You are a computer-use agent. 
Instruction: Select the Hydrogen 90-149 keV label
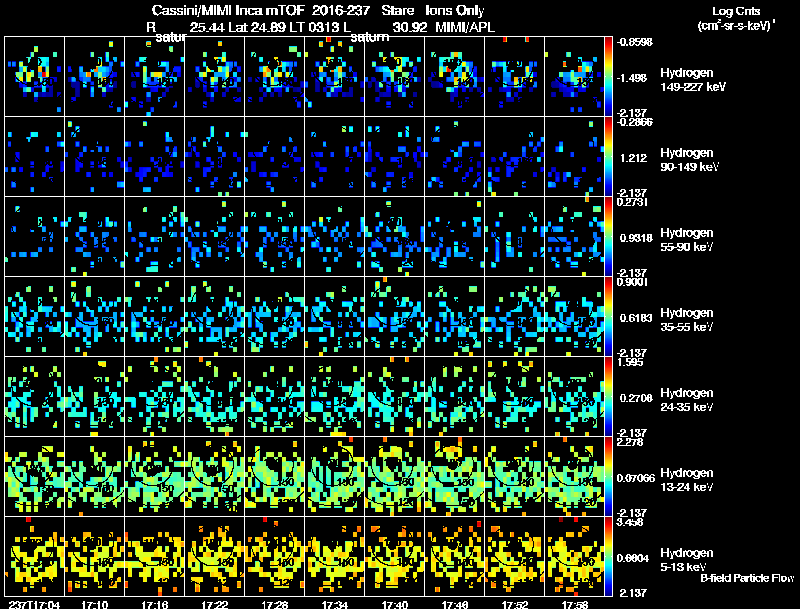pos(687,160)
